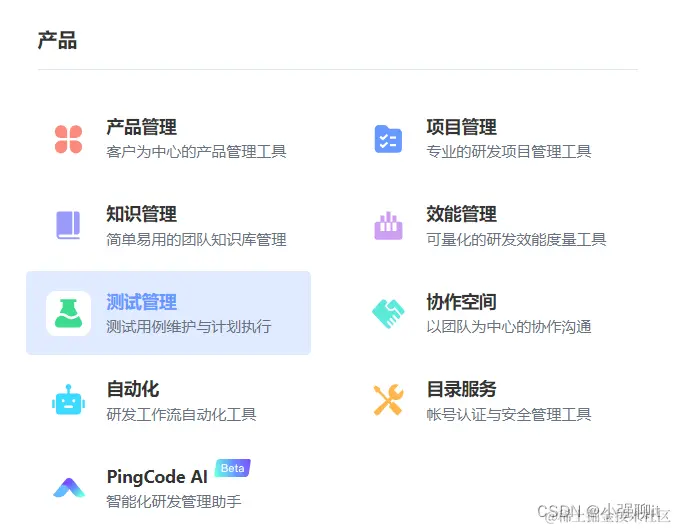
Task: Click the Beta badge next to PingCode AI
Action: [x=233, y=468]
